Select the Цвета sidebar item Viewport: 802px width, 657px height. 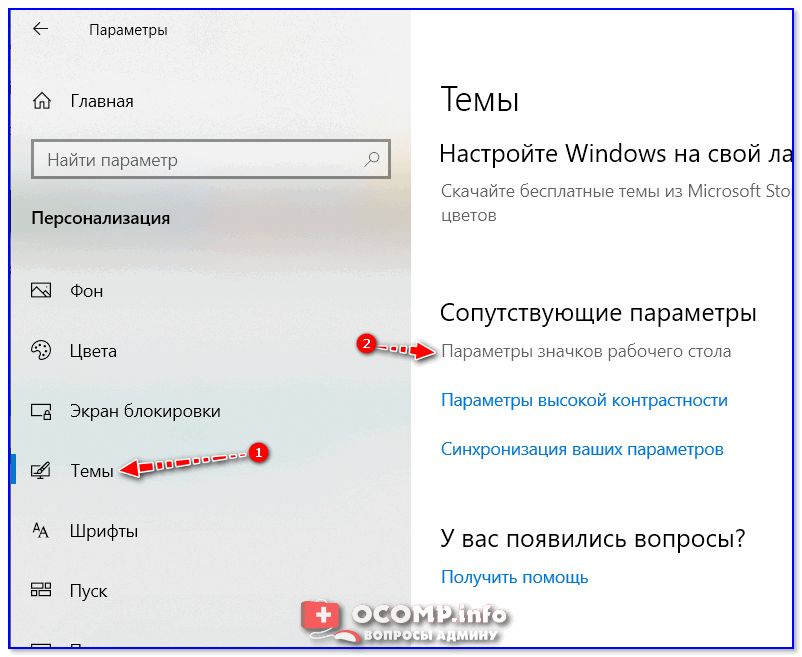tap(93, 351)
